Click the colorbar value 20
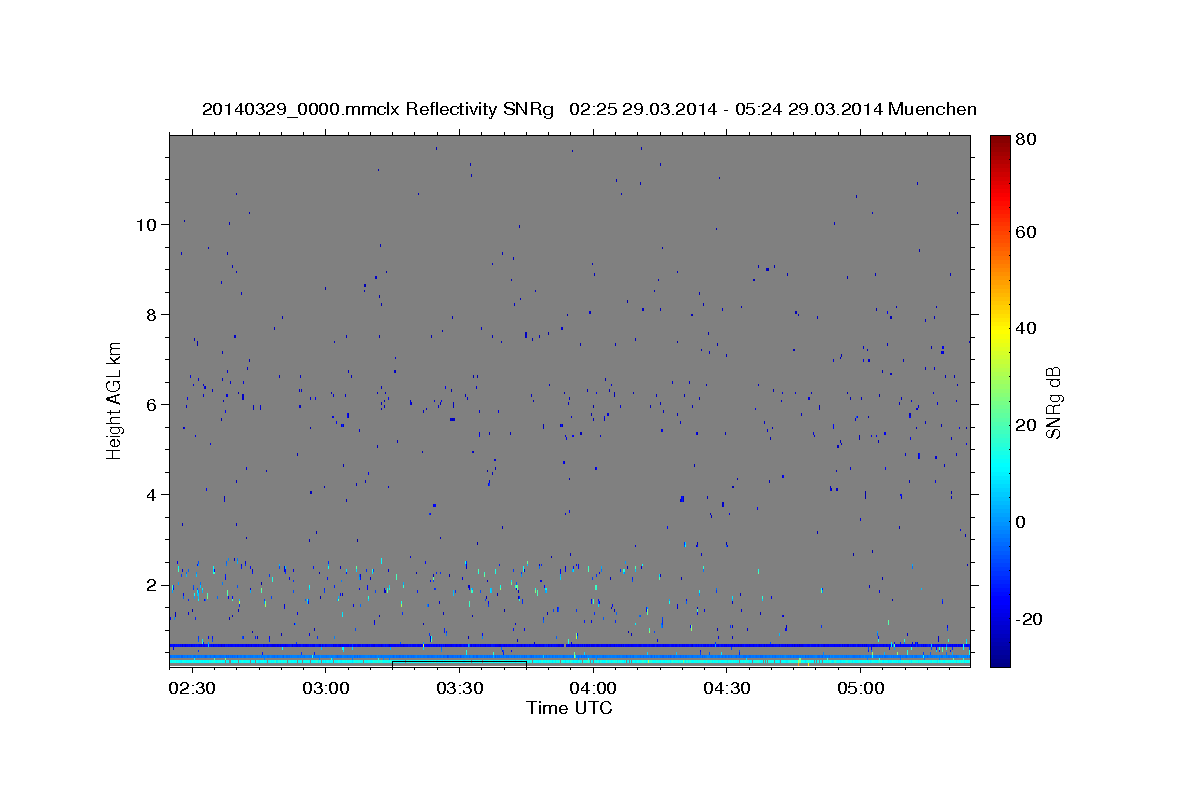 [x=1024, y=425]
